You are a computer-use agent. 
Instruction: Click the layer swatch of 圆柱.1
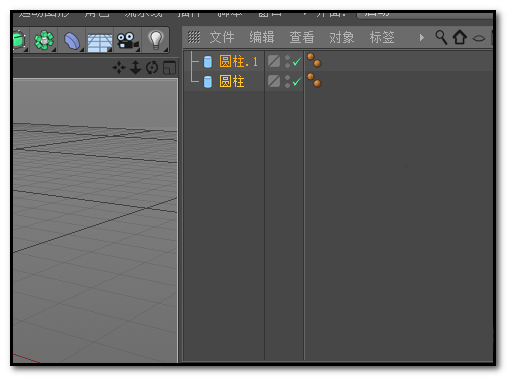(x=274, y=61)
